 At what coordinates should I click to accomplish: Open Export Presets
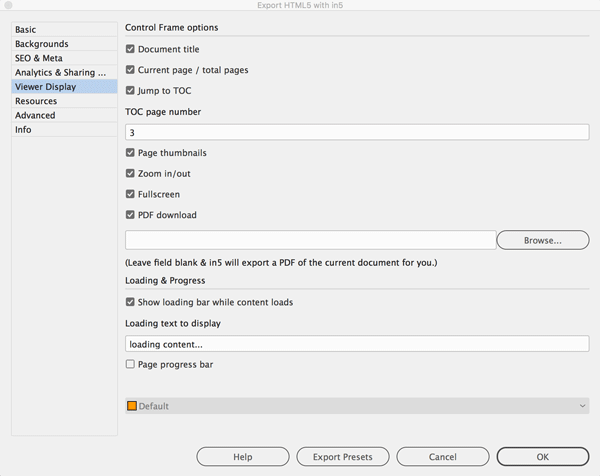[x=343, y=457]
